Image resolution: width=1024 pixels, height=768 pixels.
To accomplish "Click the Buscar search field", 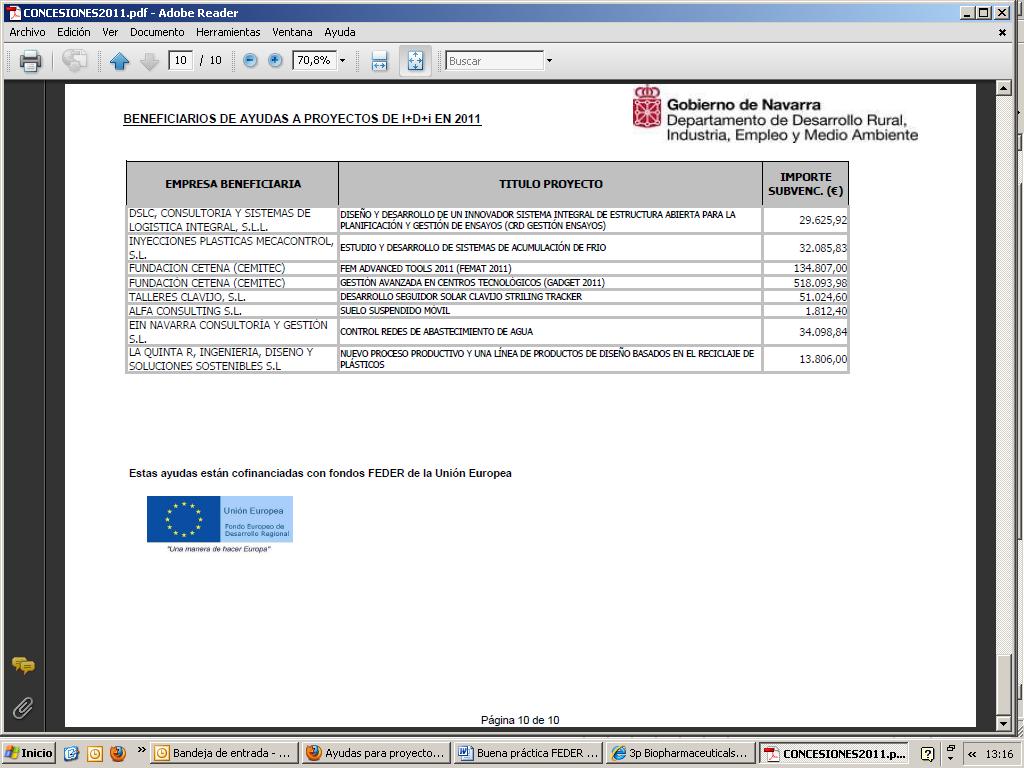I will tap(495, 61).
